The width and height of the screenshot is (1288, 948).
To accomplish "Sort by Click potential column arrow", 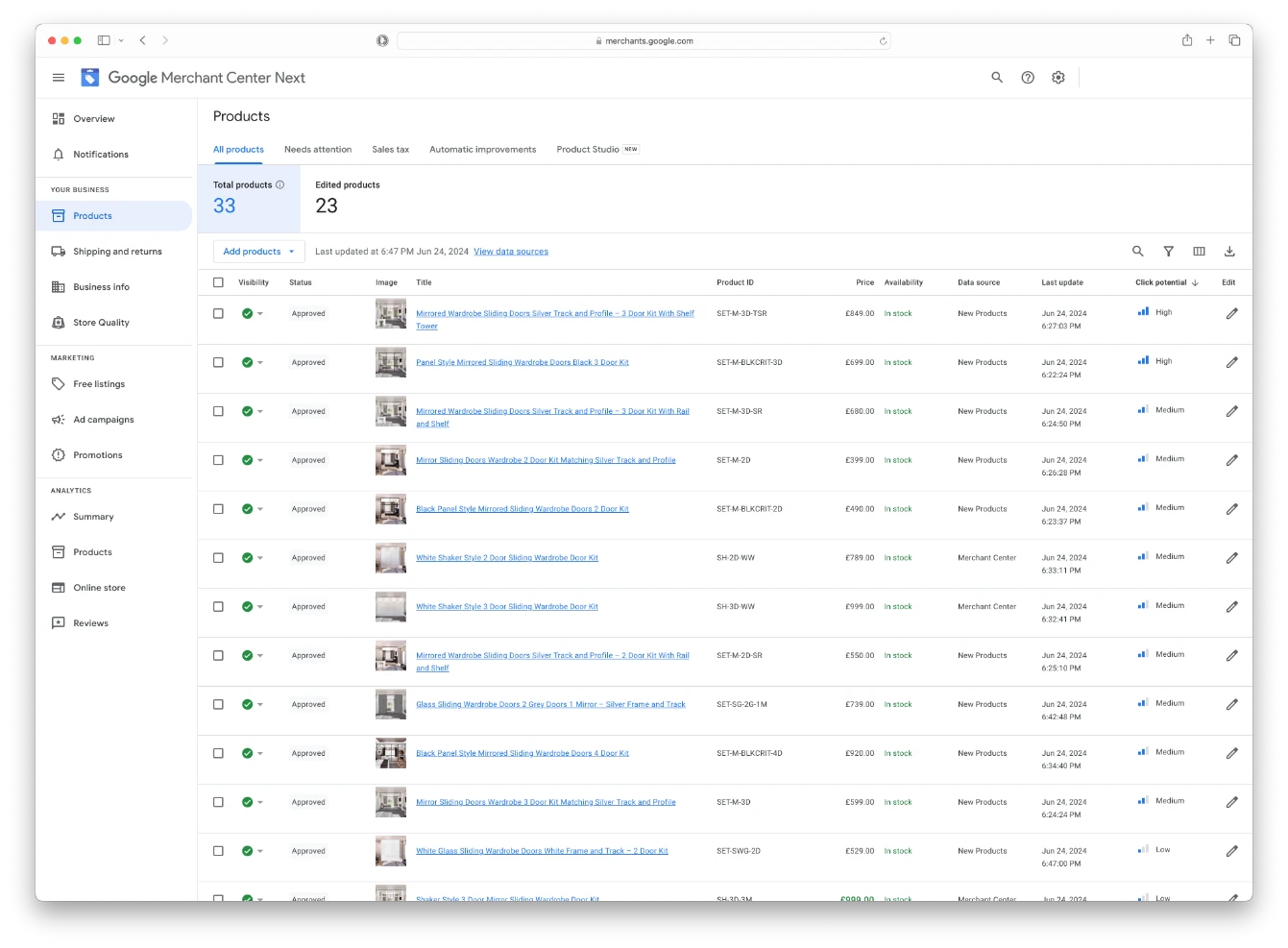I will tap(1195, 283).
